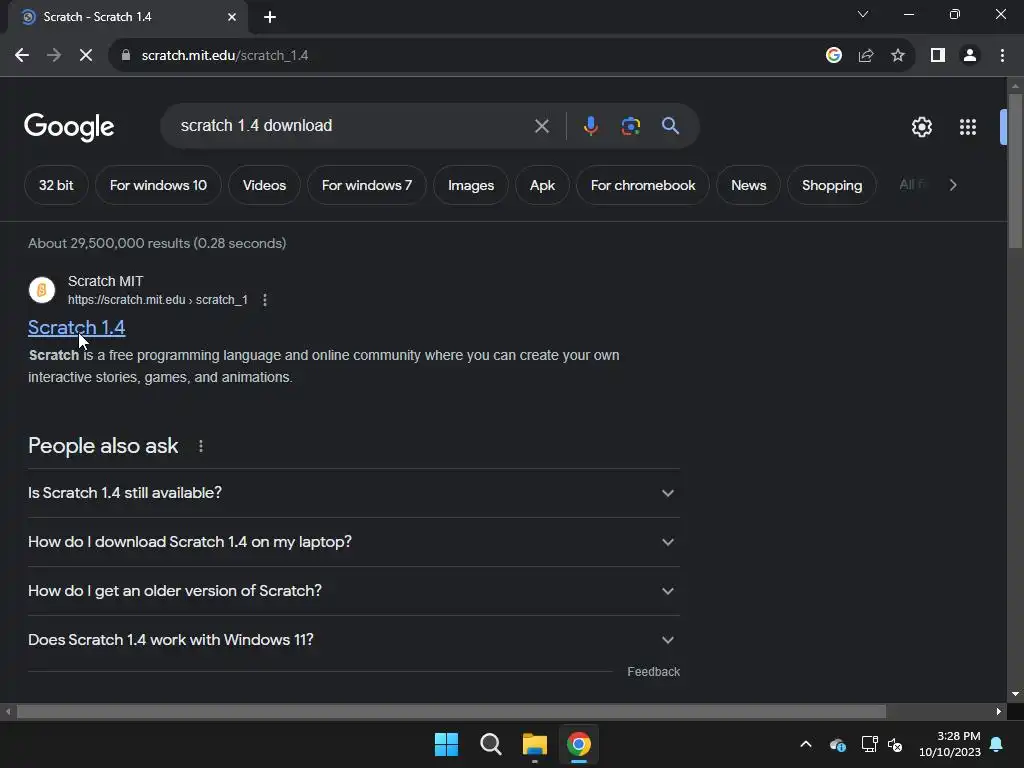Screen dimensions: 1024x768
Task: Click the Google logo
Action: [69, 127]
